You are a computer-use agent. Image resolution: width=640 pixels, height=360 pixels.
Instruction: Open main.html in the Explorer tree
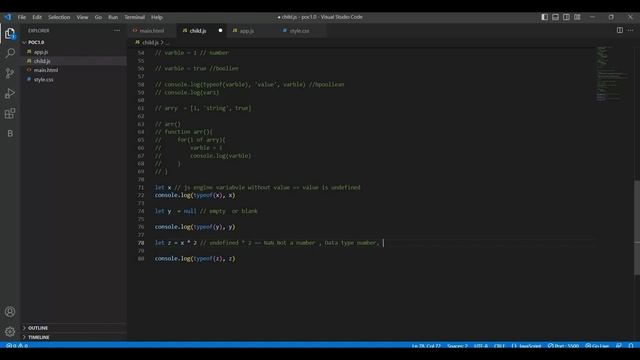pyautogui.click(x=73, y=70)
